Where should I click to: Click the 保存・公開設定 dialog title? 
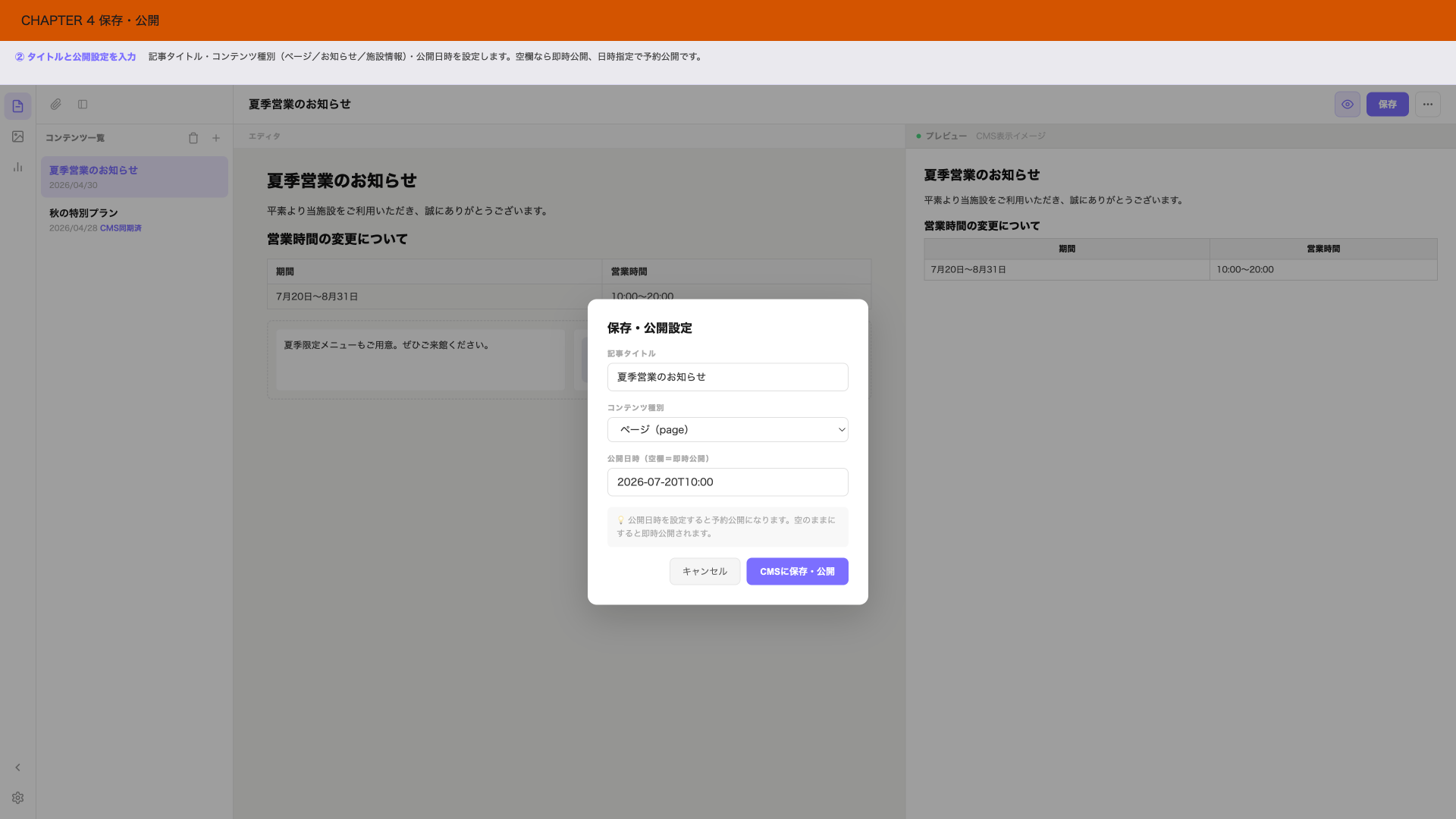649,328
